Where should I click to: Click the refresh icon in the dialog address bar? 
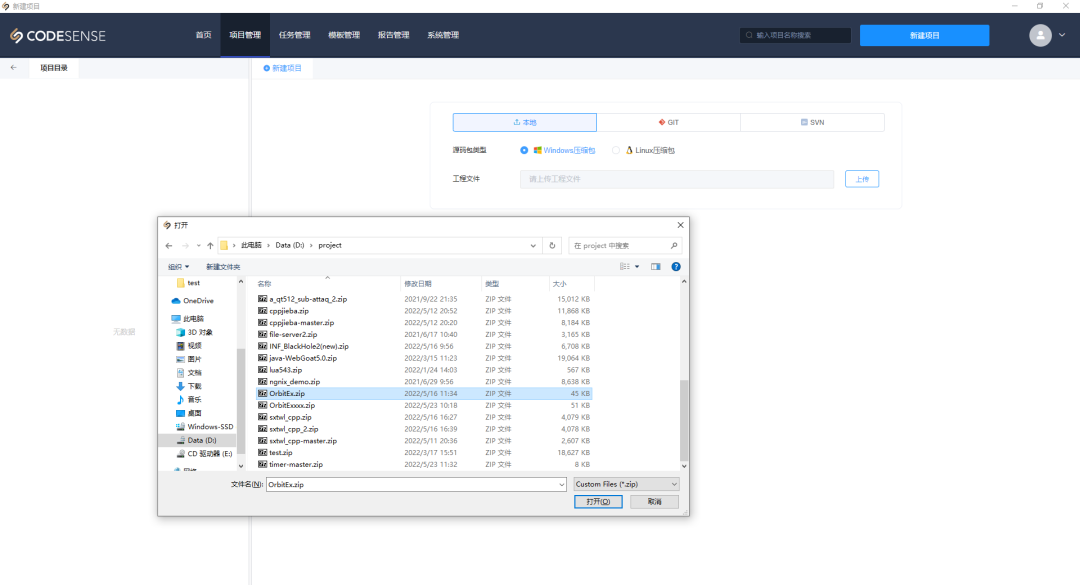(552, 245)
